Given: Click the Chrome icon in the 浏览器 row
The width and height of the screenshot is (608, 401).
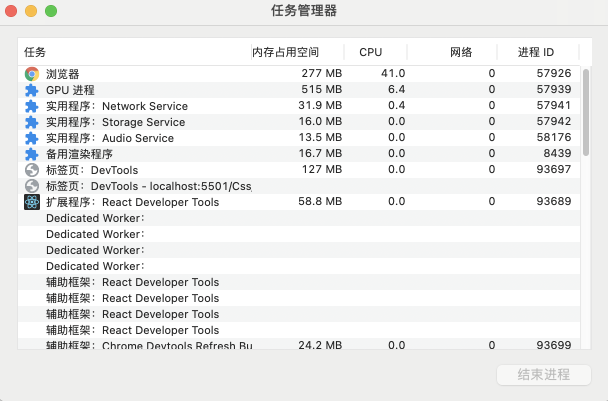Looking at the screenshot, I should pos(32,74).
